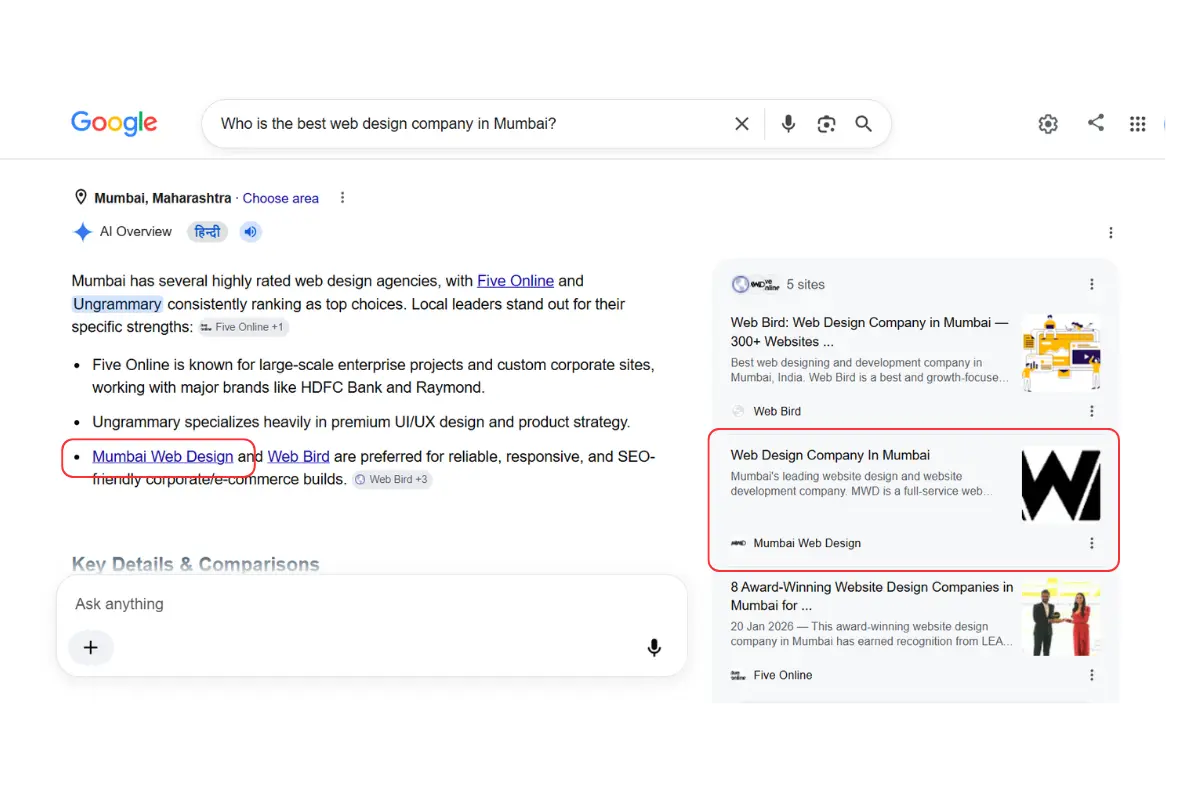Open the Five Online link in overview
This screenshot has width=1200, height=800.
pos(515,281)
